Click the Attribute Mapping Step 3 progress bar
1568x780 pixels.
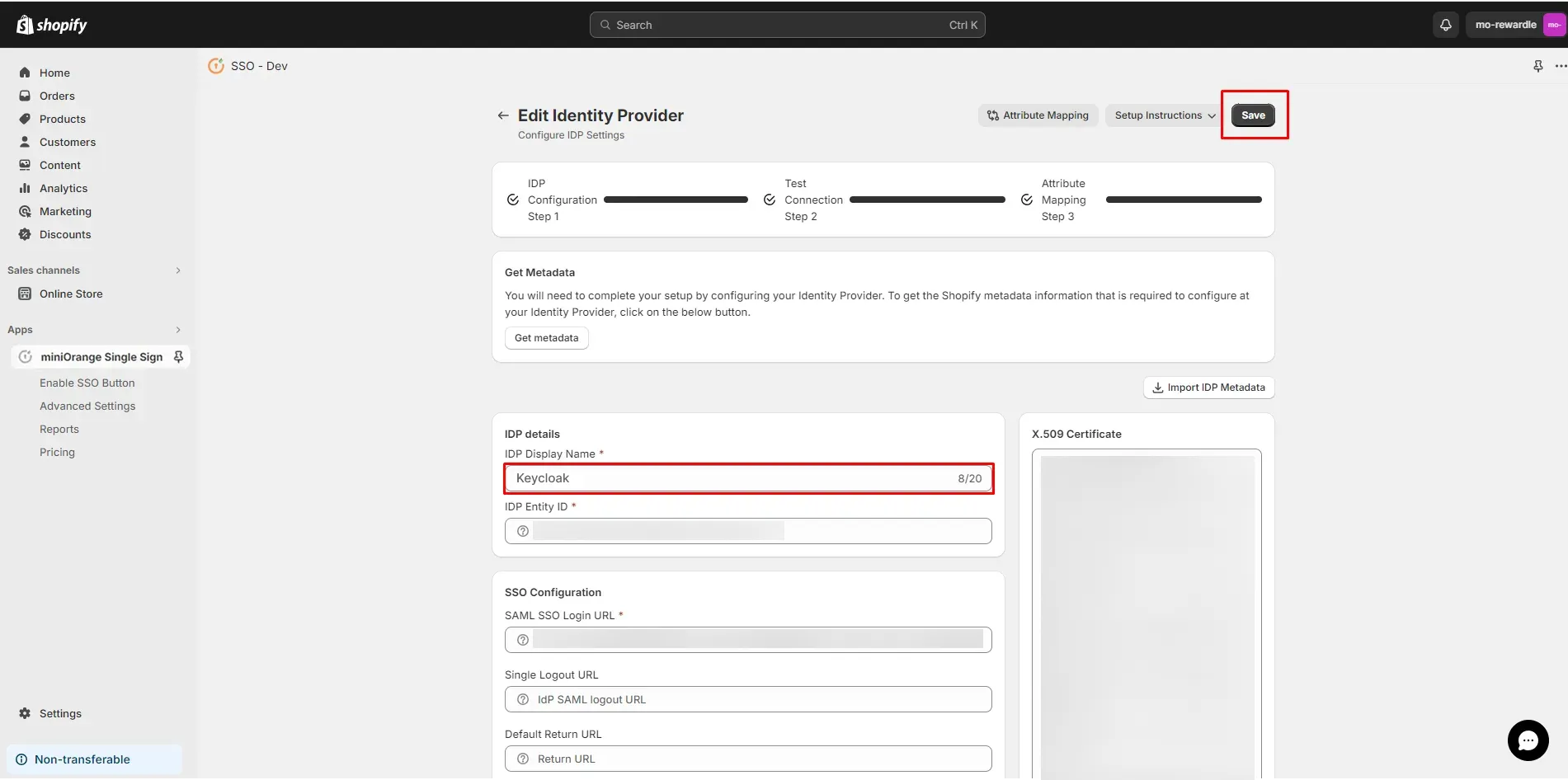tap(1184, 200)
